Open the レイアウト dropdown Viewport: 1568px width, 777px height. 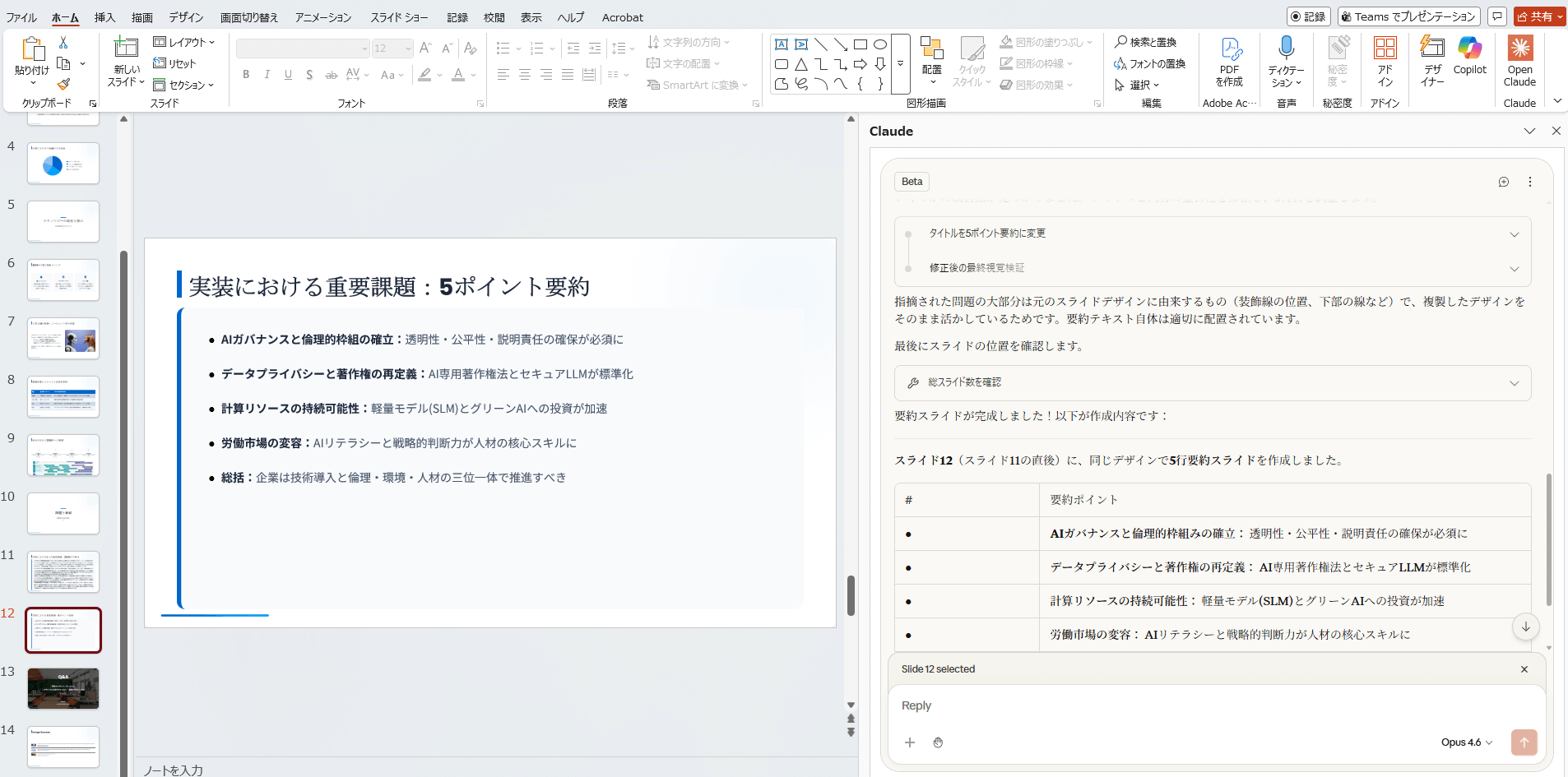[184, 42]
